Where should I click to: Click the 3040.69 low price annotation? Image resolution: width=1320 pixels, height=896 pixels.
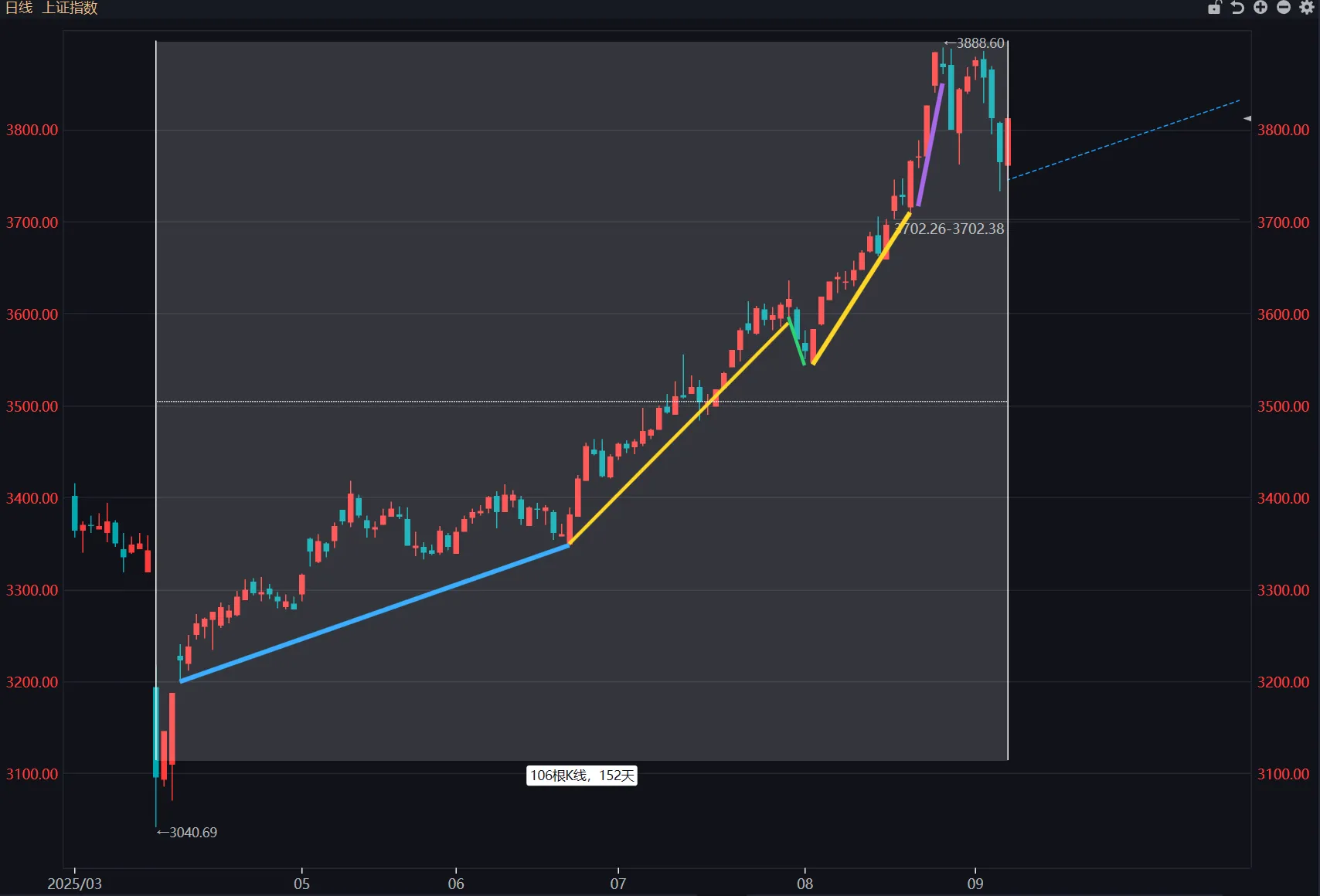pos(187,833)
